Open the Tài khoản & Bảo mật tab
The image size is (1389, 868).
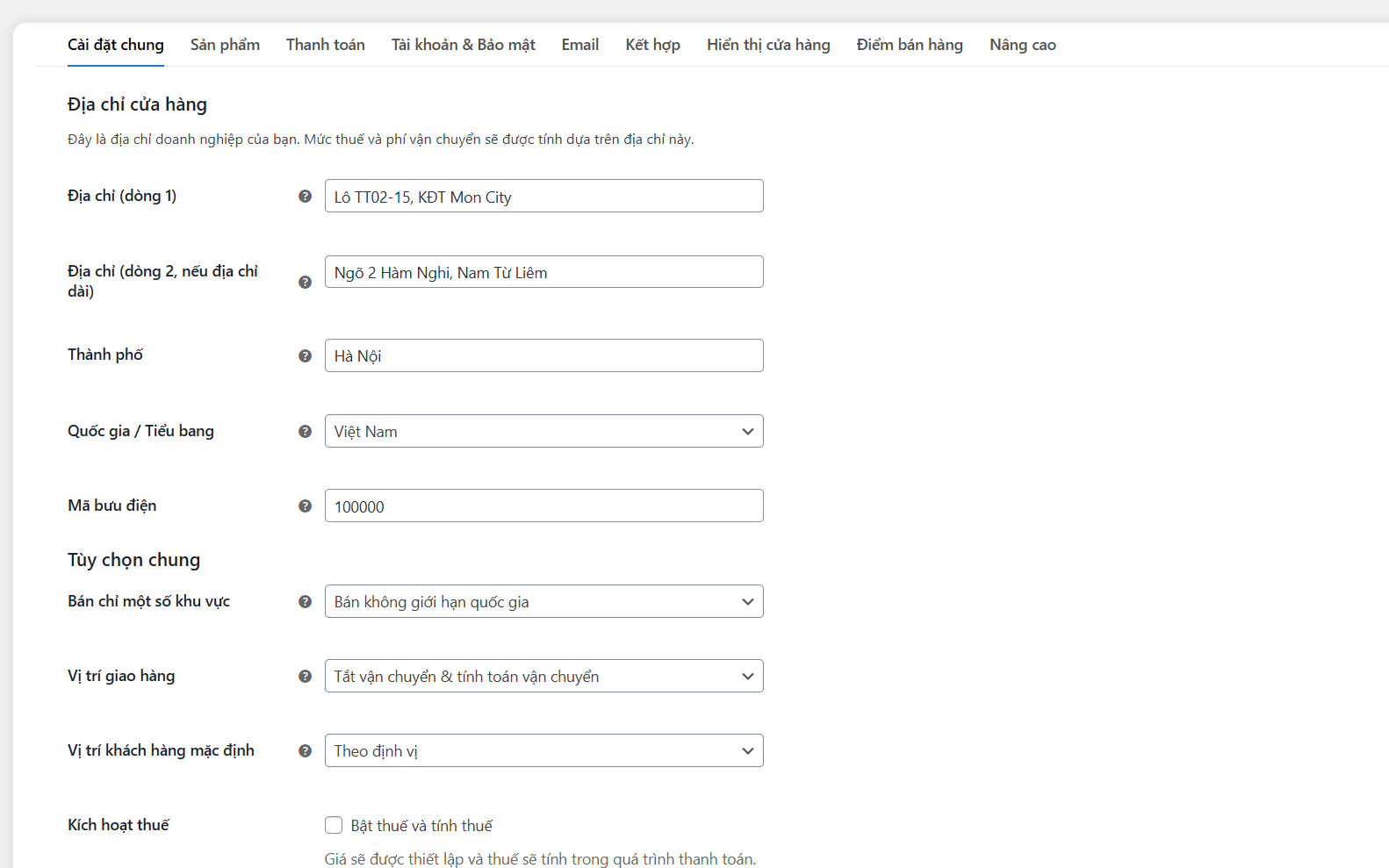pyautogui.click(x=464, y=44)
